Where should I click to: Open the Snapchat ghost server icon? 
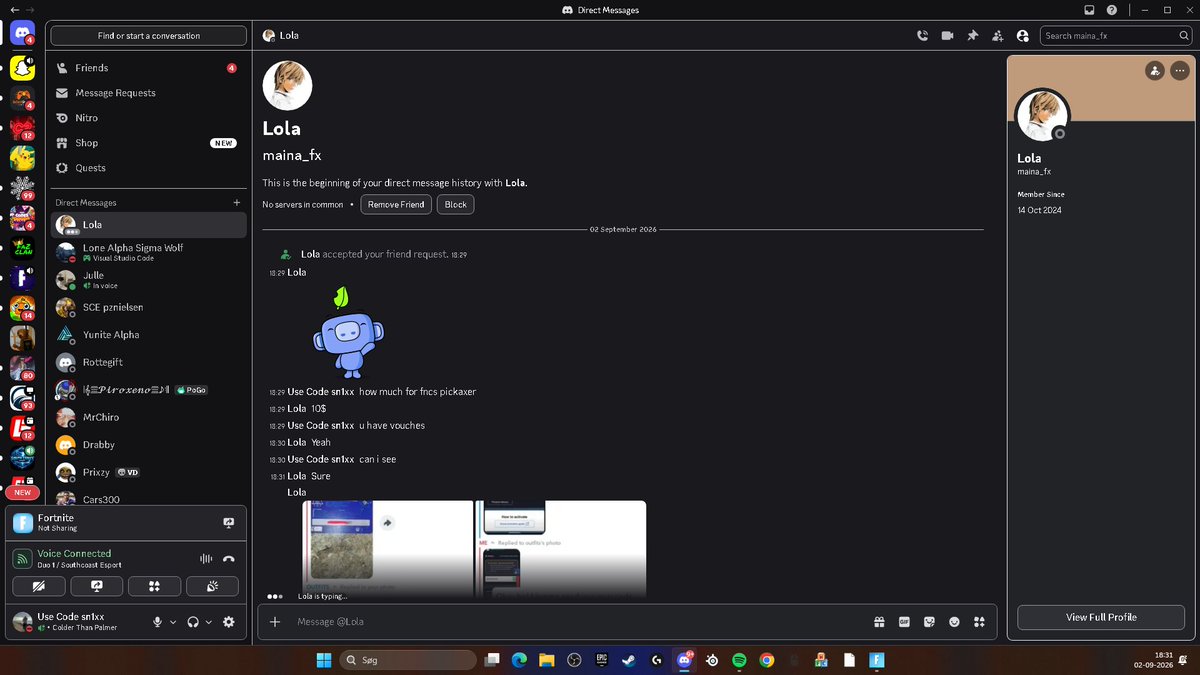[22, 68]
